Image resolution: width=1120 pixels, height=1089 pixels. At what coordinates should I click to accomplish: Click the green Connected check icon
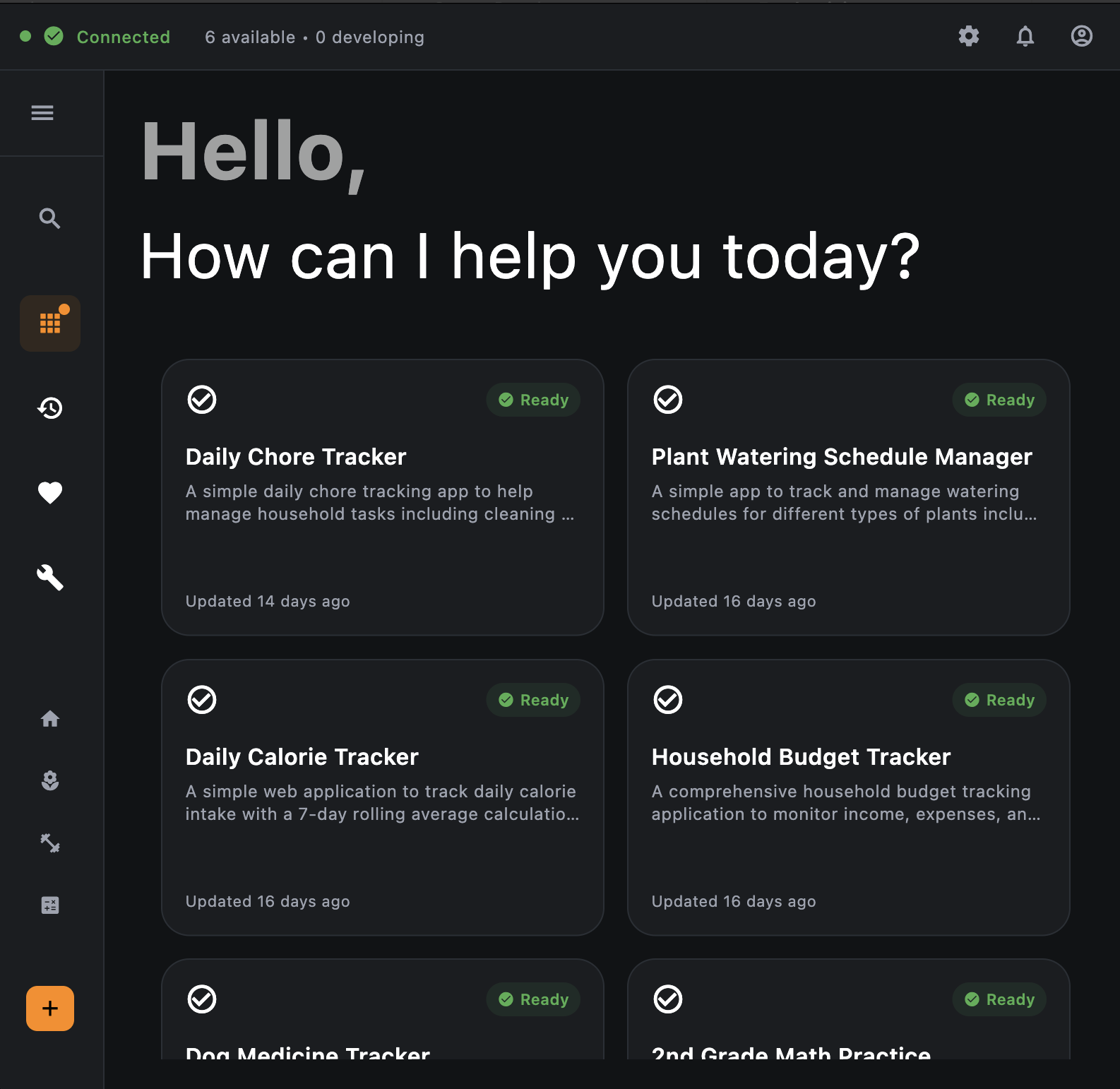click(54, 36)
